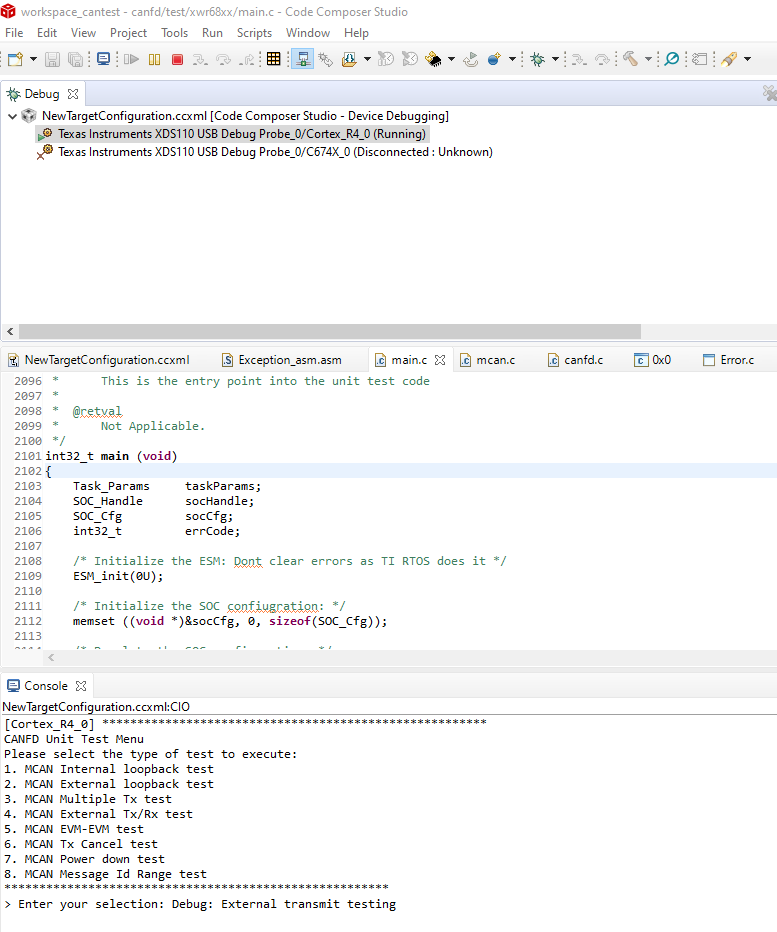Click the Step Into icon

click(200, 59)
